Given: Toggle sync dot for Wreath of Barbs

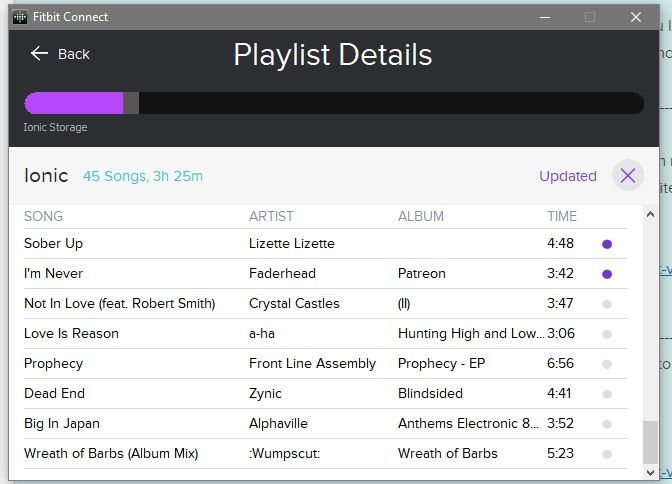Looking at the screenshot, I should (607, 454).
